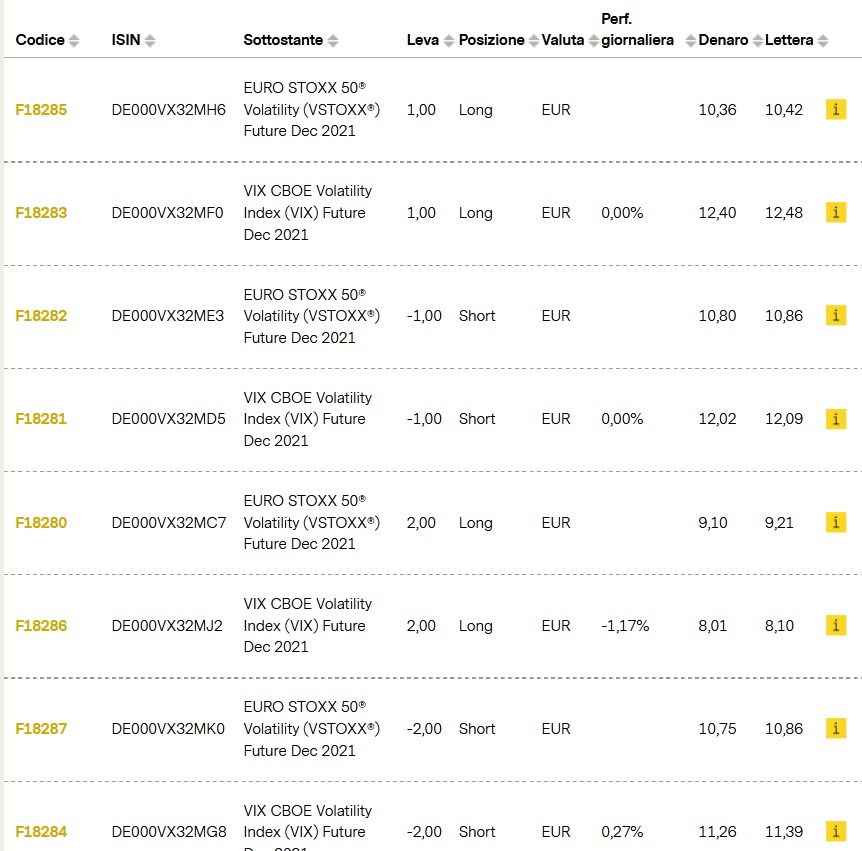Open info icon for F18284 row
Screen dimensions: 862x851
836,832
